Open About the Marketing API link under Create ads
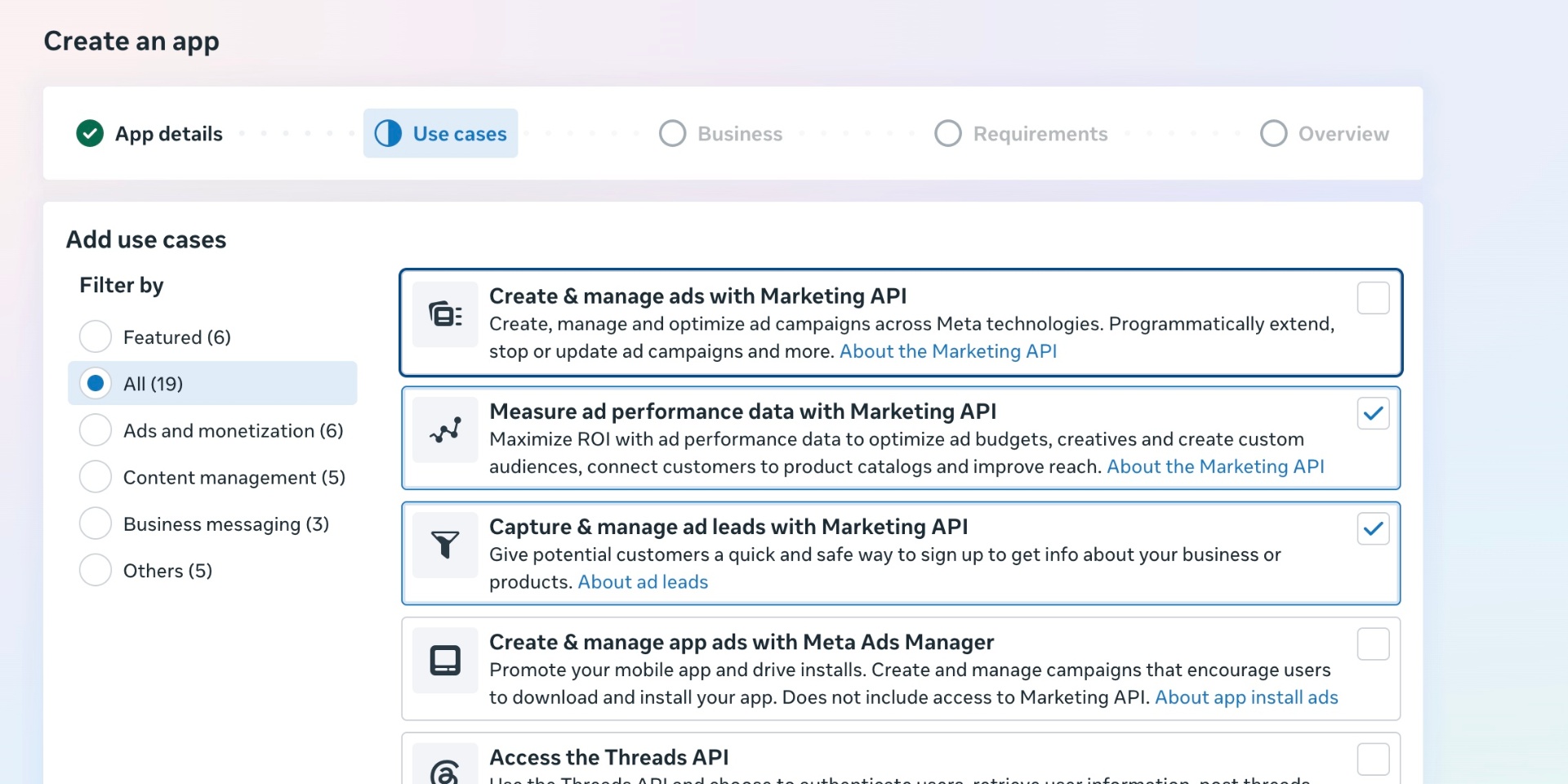The width and height of the screenshot is (1568, 784). pos(948,351)
